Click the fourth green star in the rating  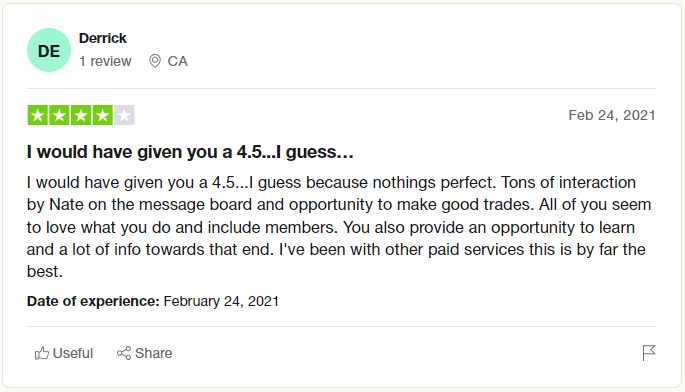[103, 115]
